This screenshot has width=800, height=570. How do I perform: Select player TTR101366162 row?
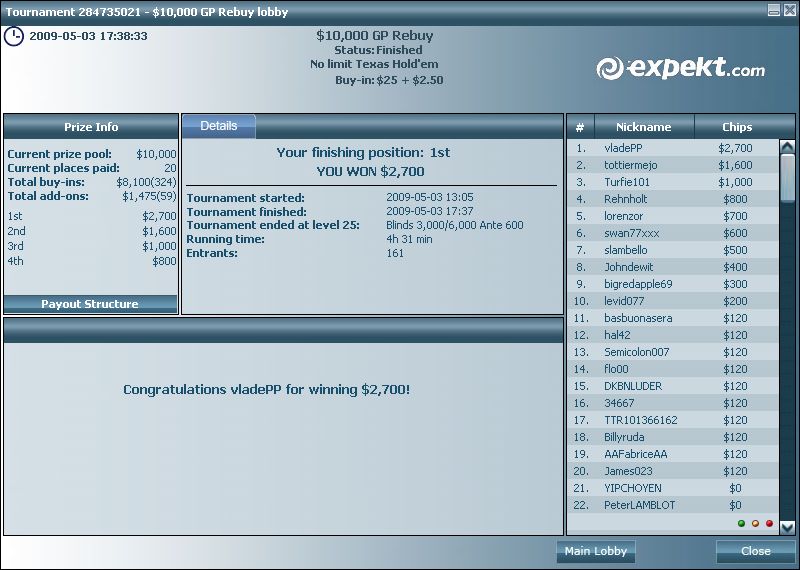tap(673, 420)
